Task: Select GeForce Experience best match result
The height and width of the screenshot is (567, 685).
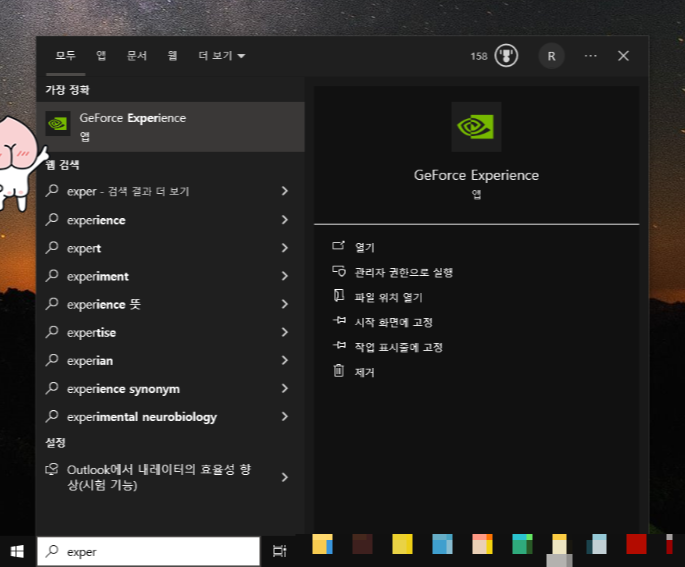Action: 170,127
